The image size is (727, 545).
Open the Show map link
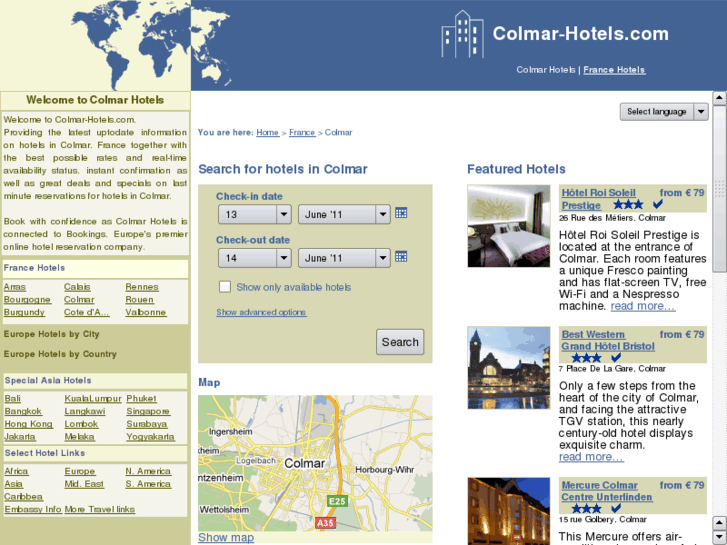click(x=226, y=537)
